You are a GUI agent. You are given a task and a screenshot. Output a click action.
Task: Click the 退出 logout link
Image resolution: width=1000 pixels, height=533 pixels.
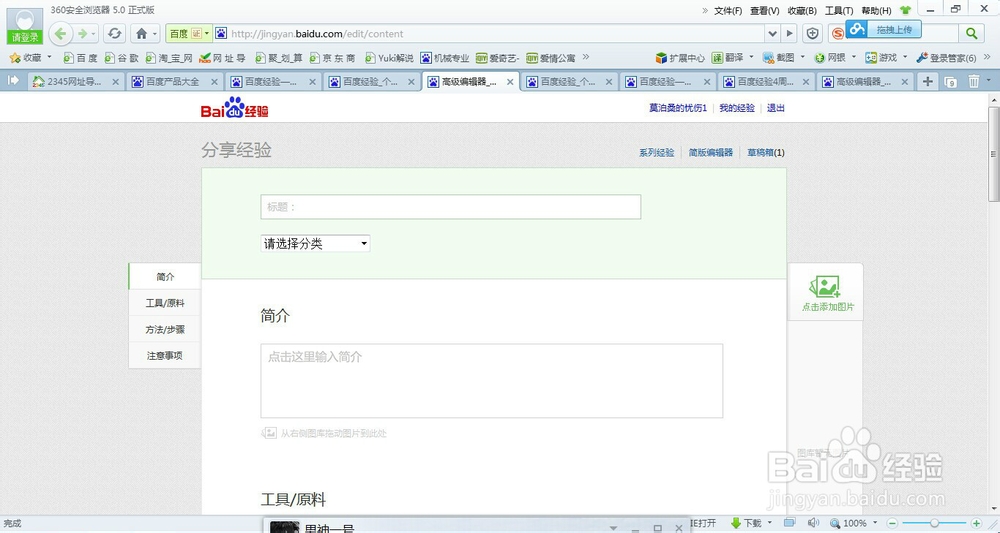776,108
